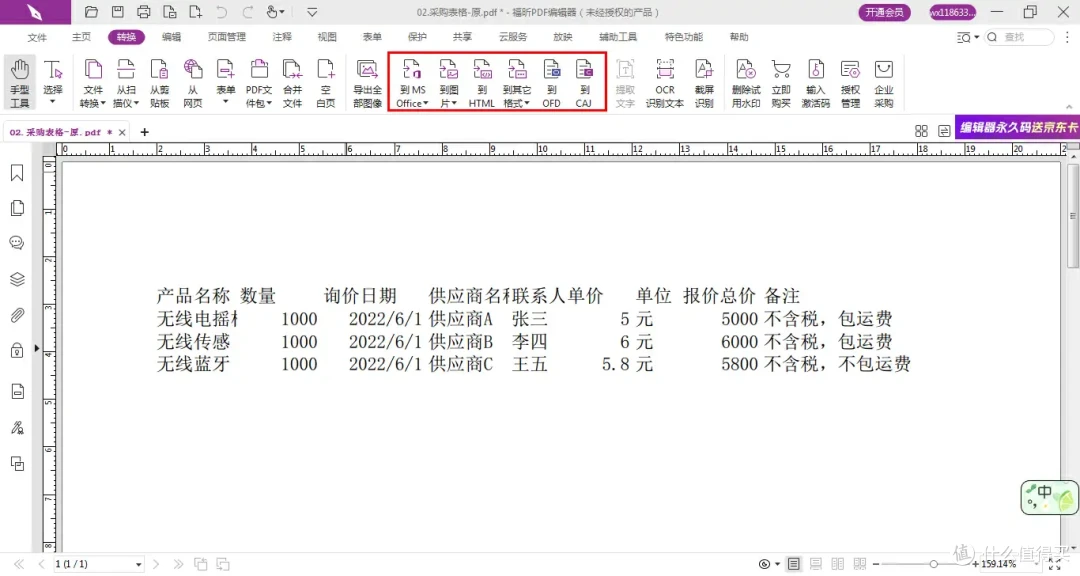Remove trial watermark (删除试用水印)
Viewport: 1080px width, 576px height.
[746, 83]
